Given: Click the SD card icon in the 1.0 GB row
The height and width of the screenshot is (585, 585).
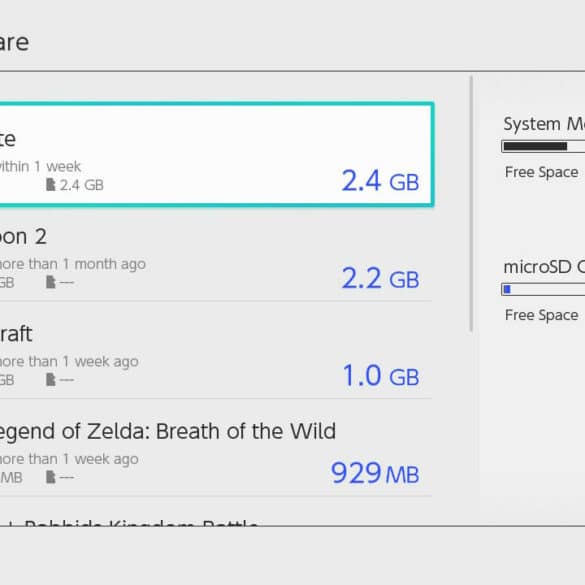Looking at the screenshot, I should 50,379.
